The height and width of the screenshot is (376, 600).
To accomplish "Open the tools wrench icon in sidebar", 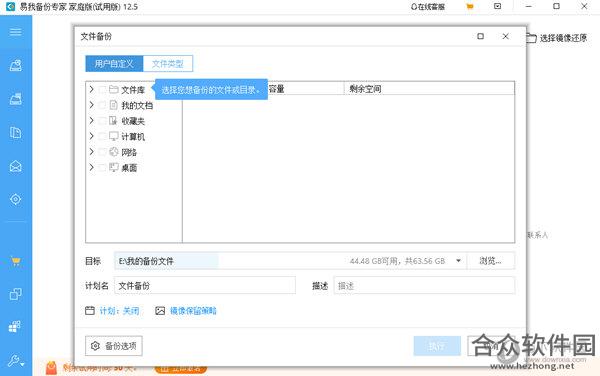I will (16, 360).
